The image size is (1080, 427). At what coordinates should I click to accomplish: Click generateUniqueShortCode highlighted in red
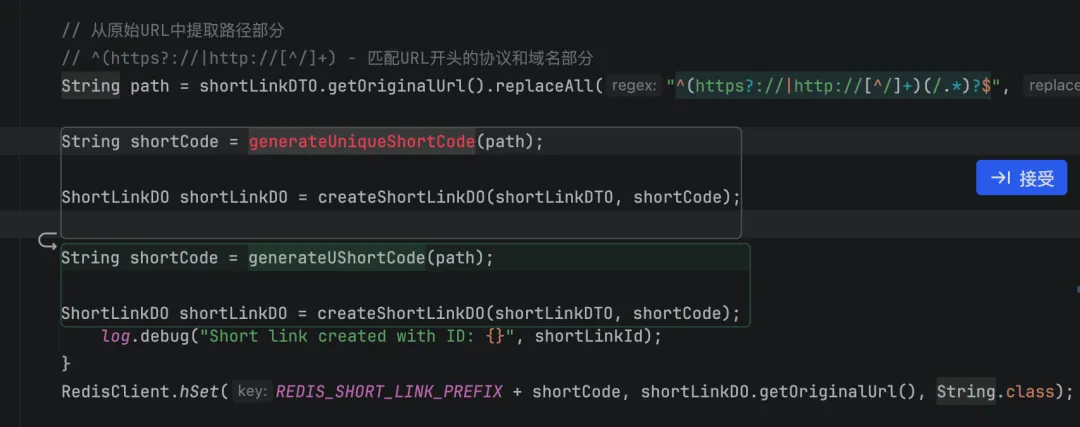[x=362, y=142]
